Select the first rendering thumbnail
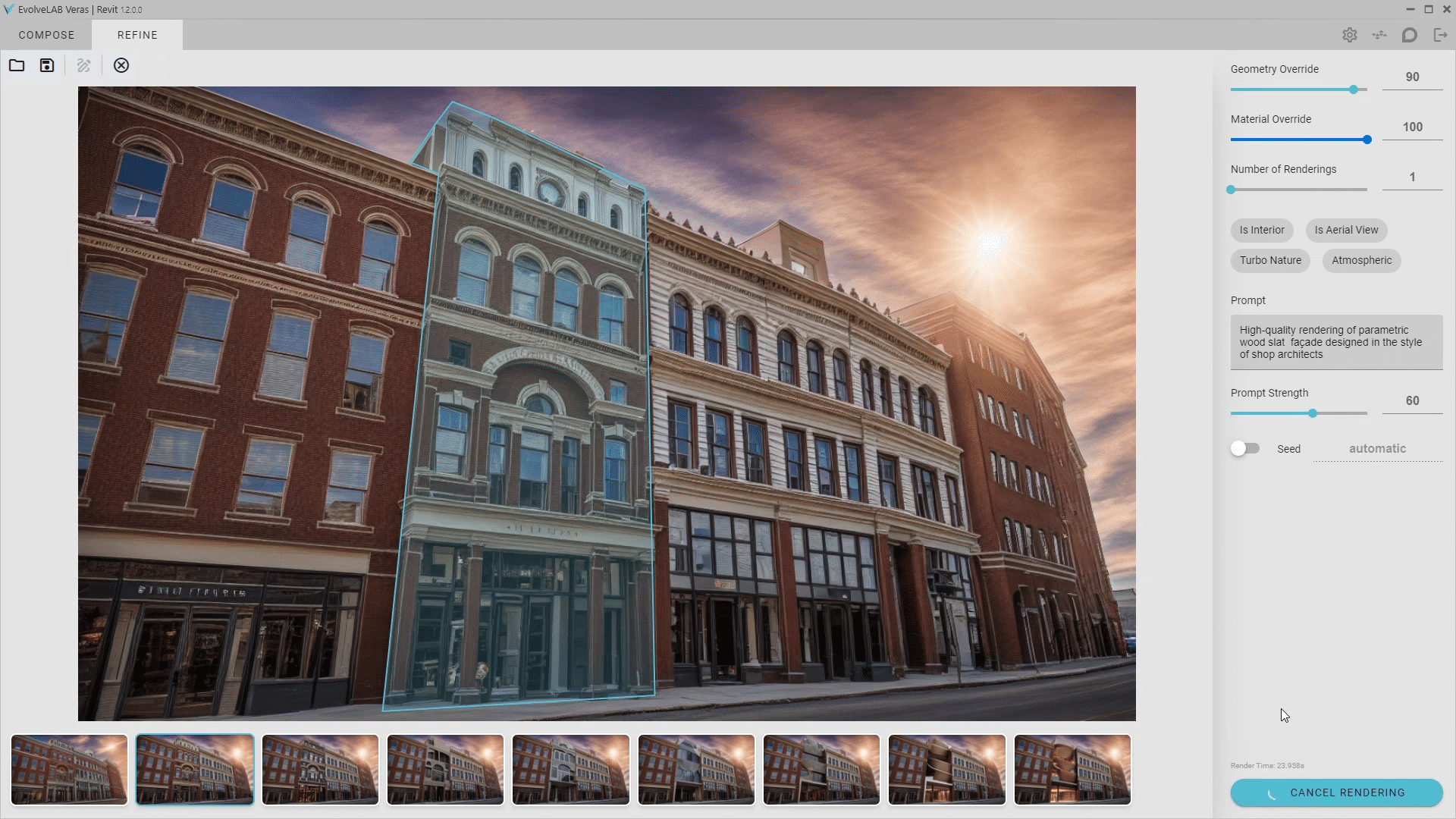This screenshot has height=819, width=1456. [x=69, y=769]
